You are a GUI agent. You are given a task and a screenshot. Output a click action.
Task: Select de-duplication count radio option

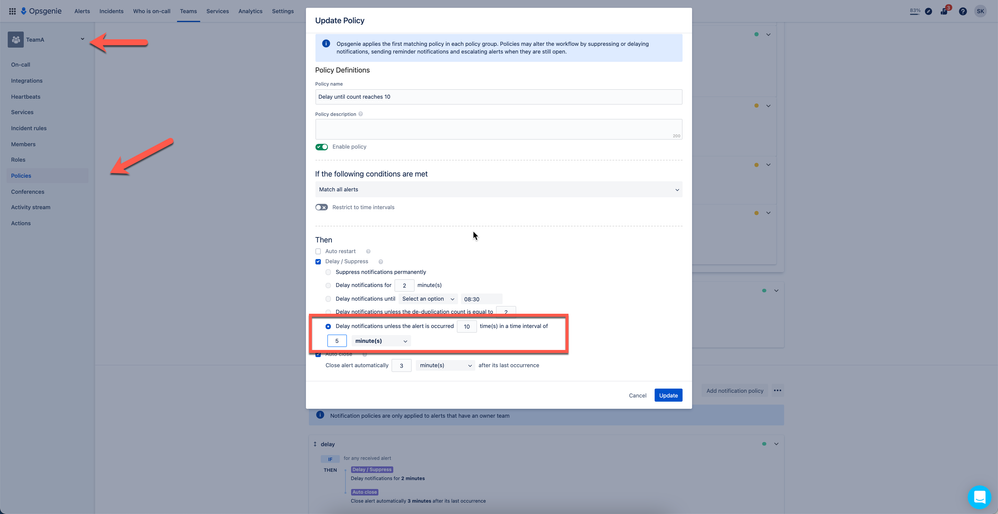[328, 312]
